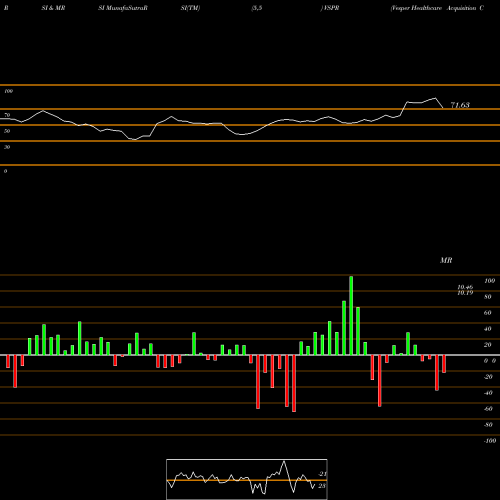Click the MR axis label 40
The width and height of the screenshot is (500, 500).
click(488, 329)
